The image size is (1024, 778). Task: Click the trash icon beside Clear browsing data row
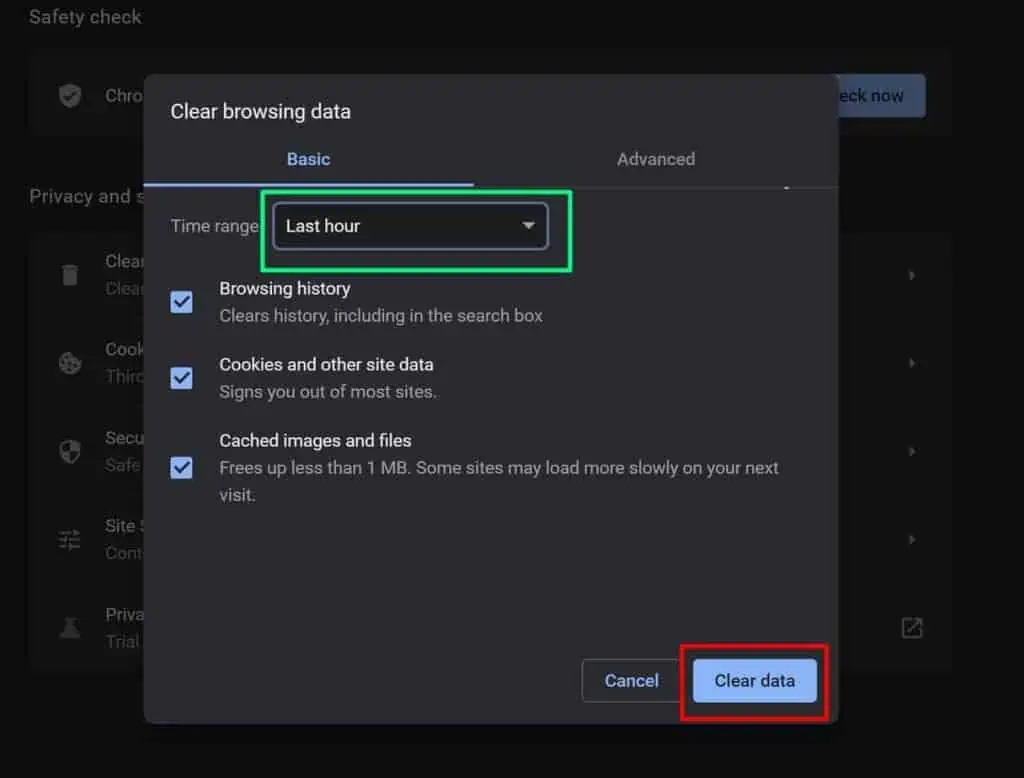click(70, 275)
